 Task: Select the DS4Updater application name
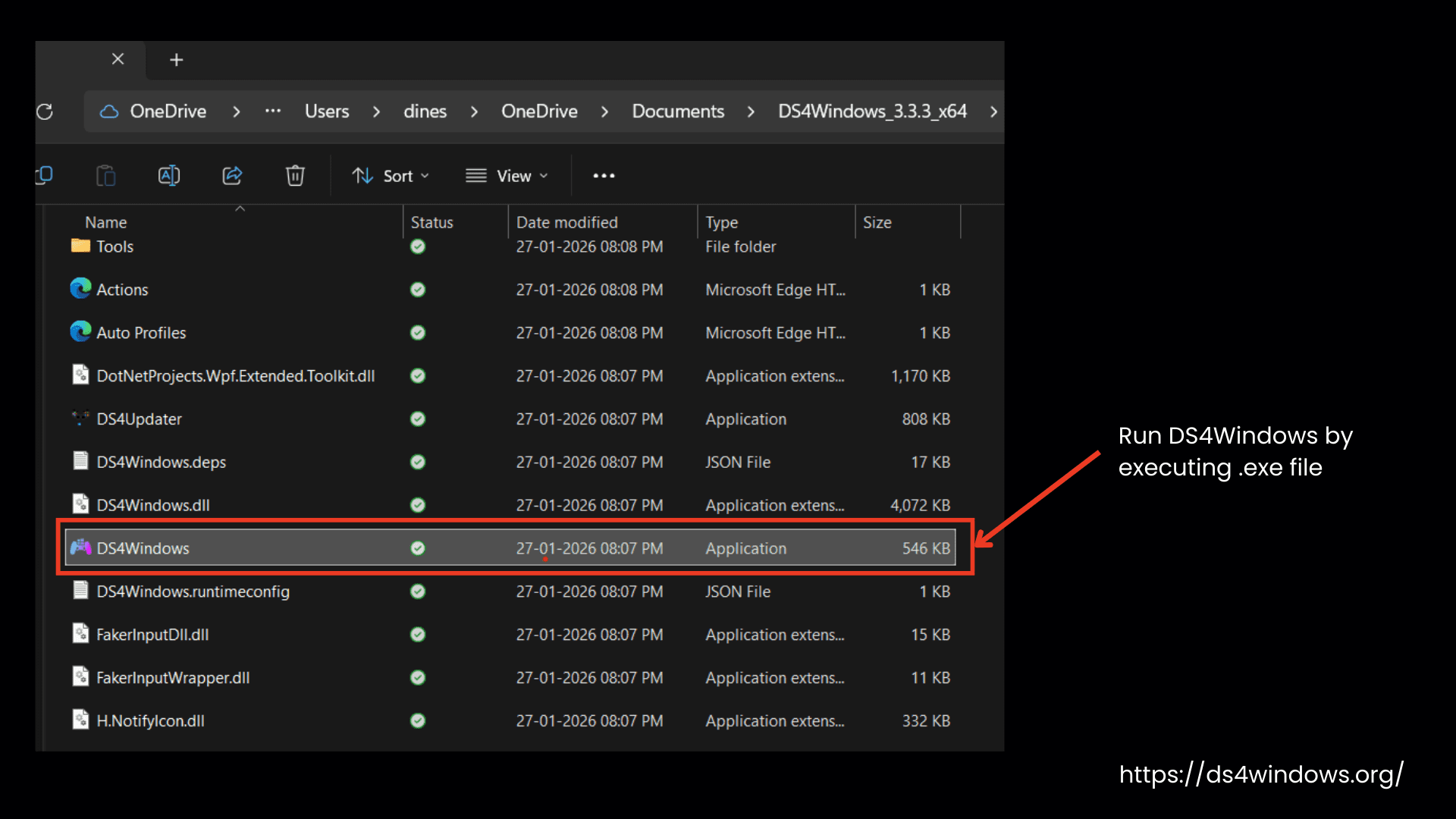[139, 419]
